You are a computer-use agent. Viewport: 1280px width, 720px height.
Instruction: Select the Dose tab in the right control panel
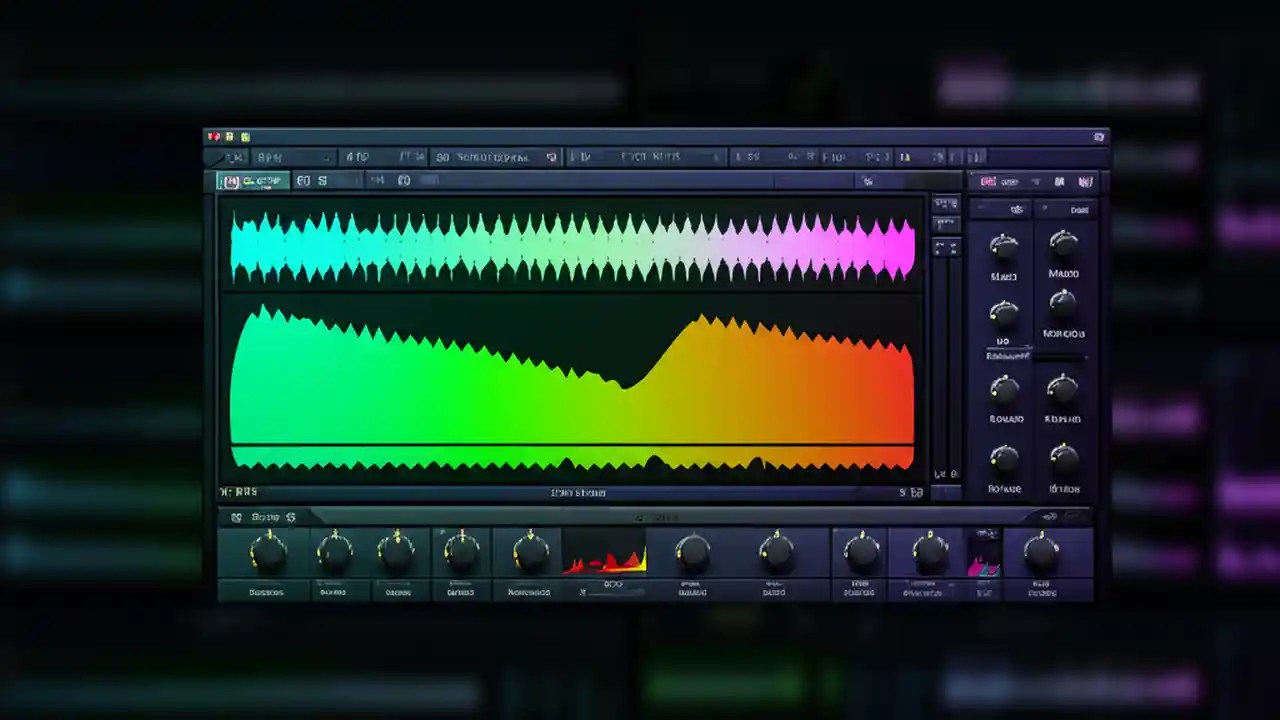click(x=1080, y=210)
